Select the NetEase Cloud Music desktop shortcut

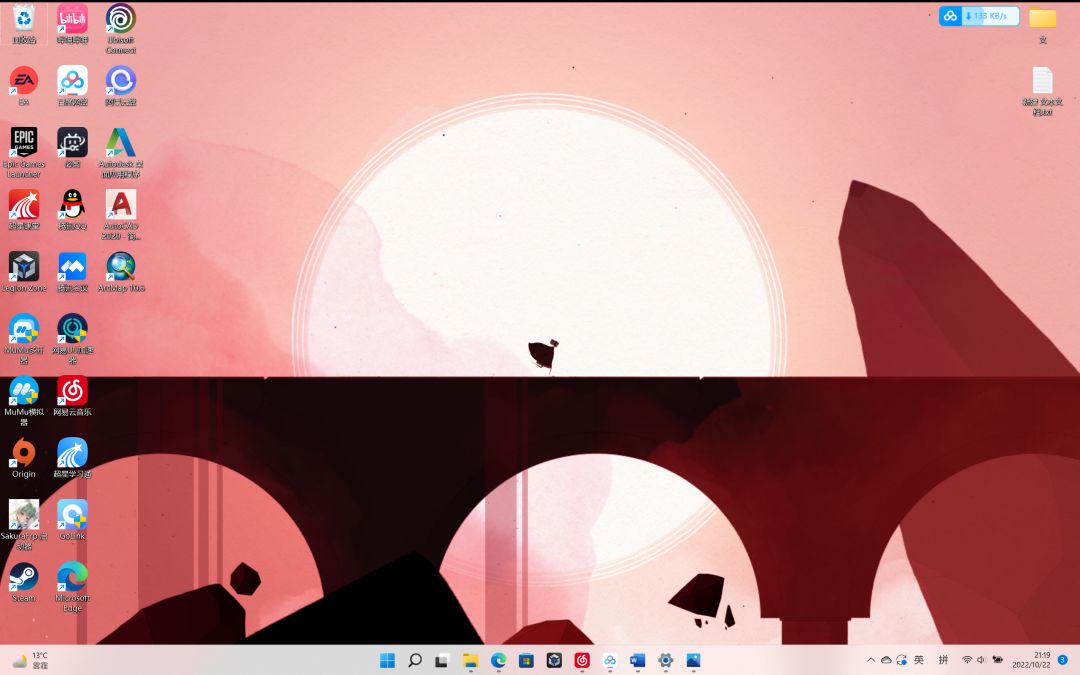(72, 397)
